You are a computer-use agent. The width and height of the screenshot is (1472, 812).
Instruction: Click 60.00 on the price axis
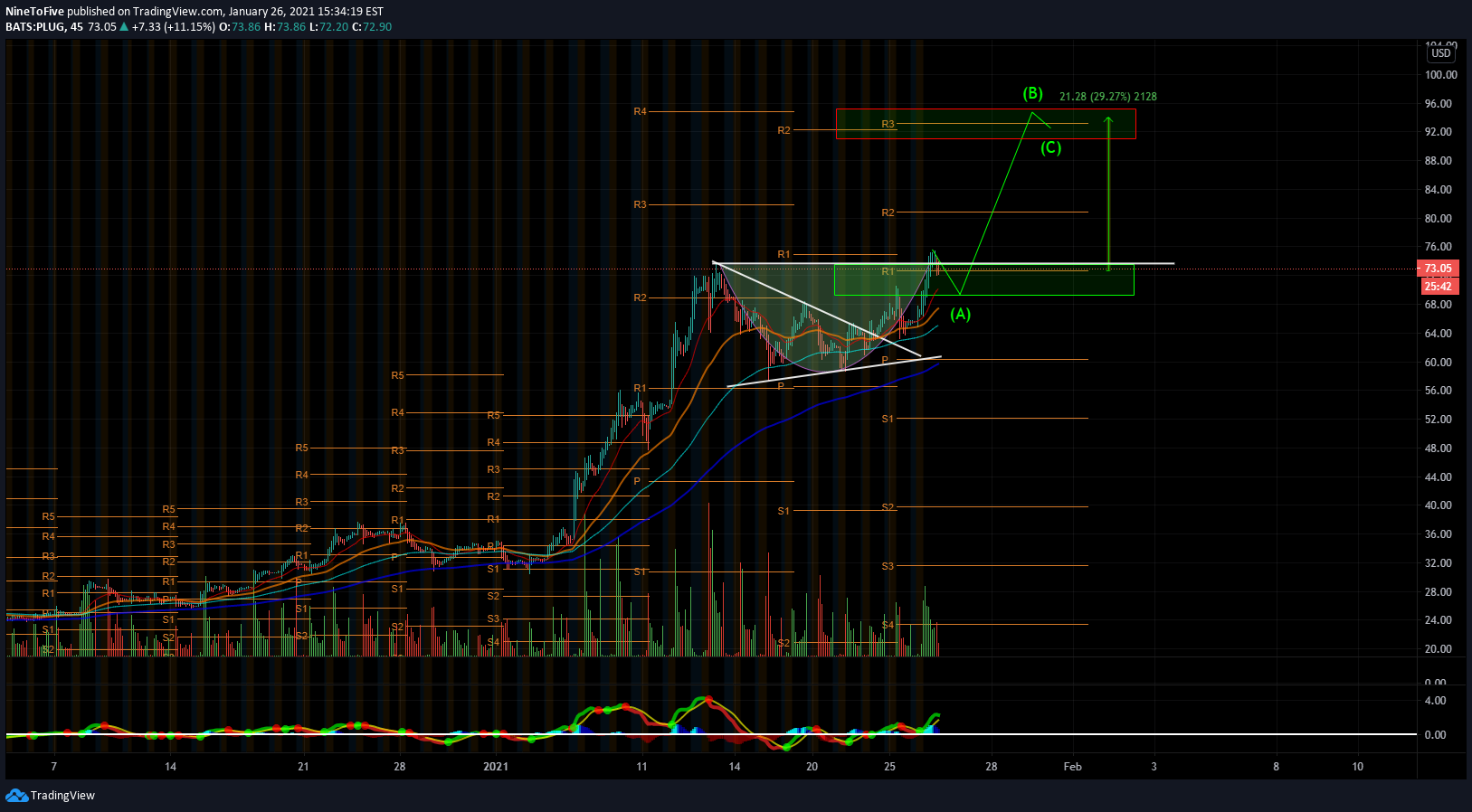(x=1439, y=363)
